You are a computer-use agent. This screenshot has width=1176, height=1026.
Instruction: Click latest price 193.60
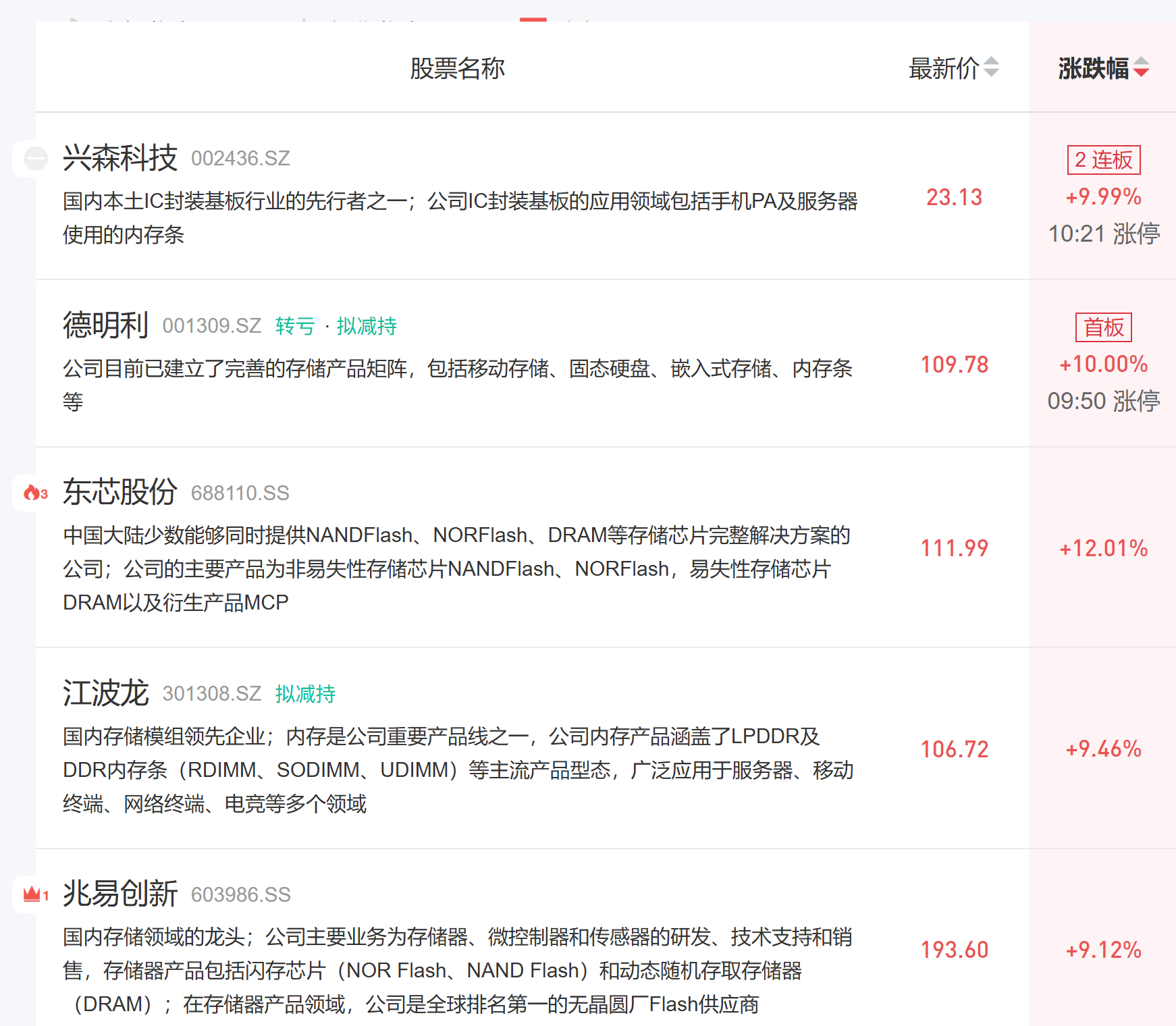[x=955, y=950]
